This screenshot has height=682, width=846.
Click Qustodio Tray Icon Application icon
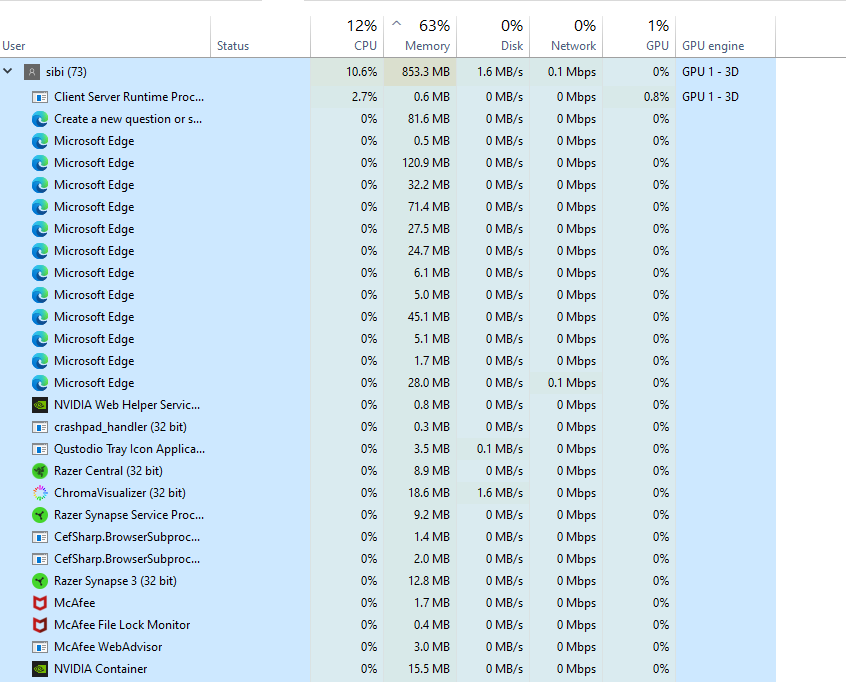click(40, 449)
